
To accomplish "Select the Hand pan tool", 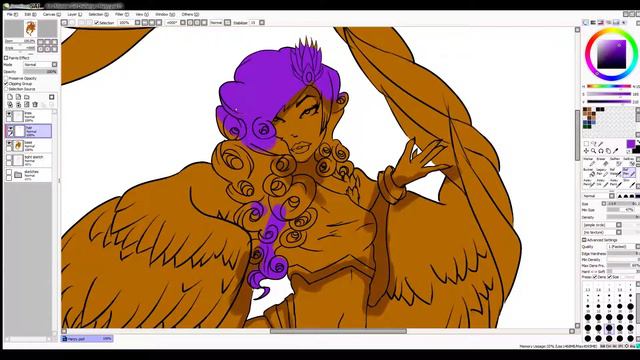I will (x=608, y=151).
